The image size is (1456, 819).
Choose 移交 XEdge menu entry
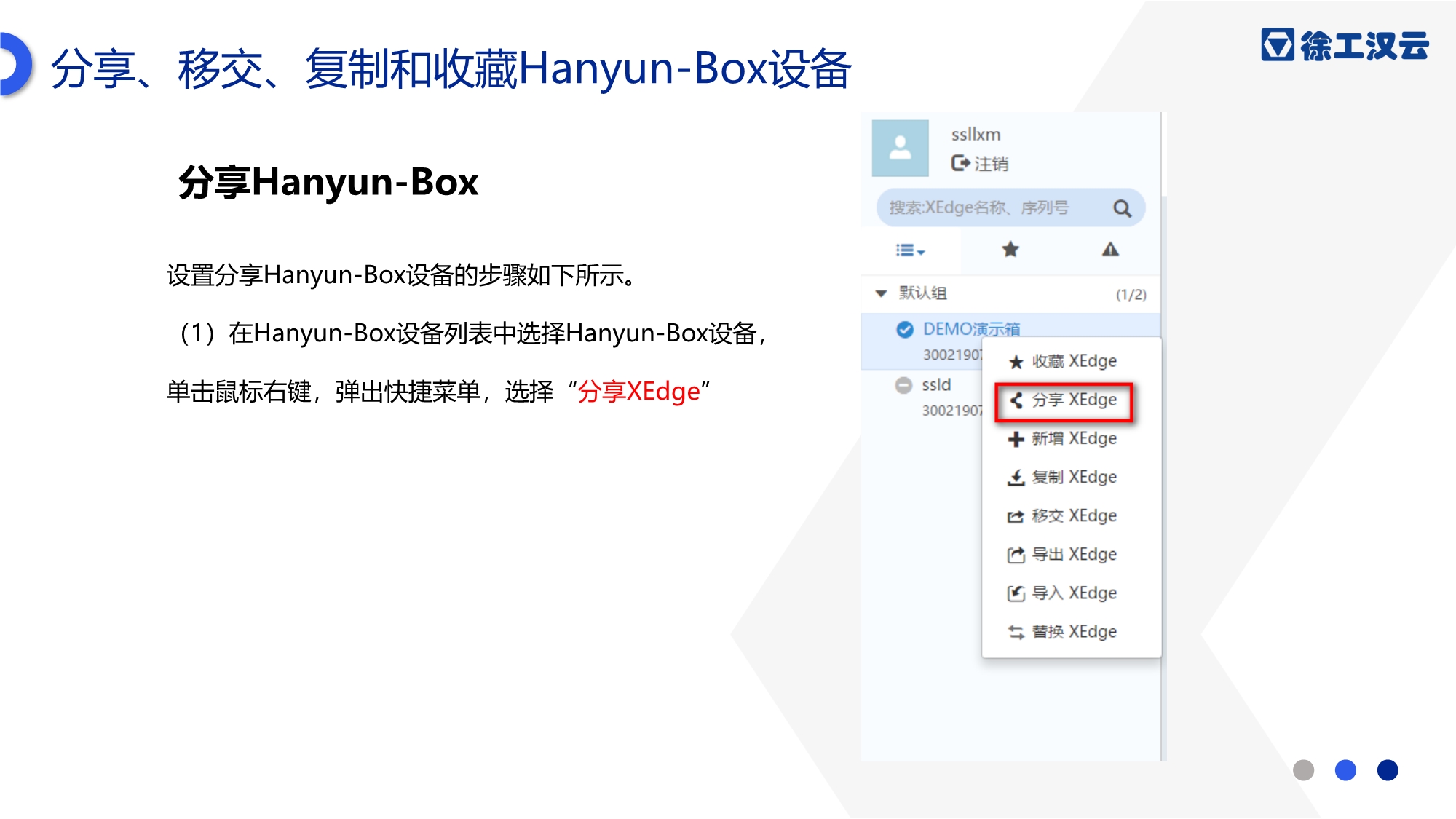[1064, 515]
